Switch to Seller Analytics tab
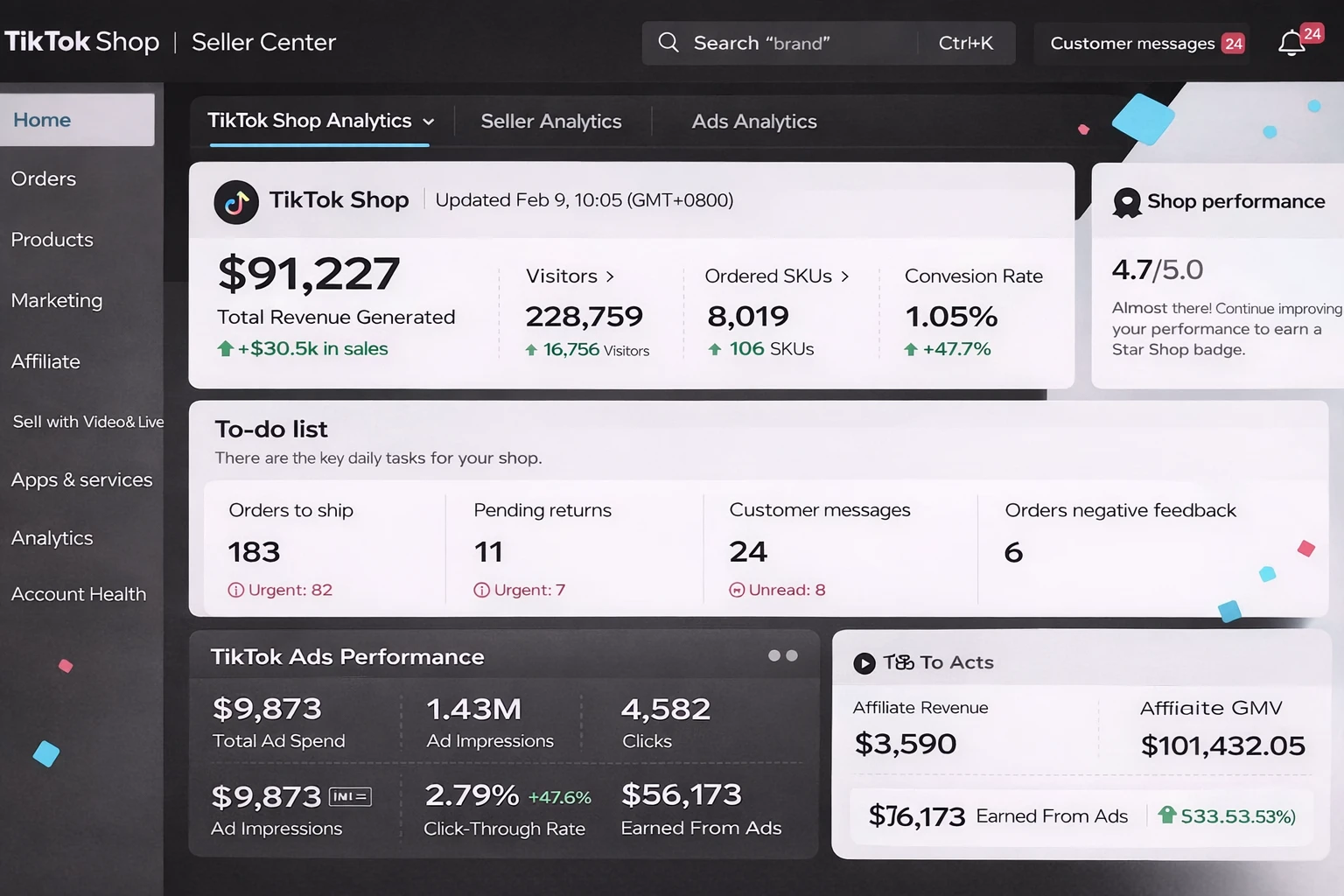This screenshot has height=896, width=1344. click(551, 122)
